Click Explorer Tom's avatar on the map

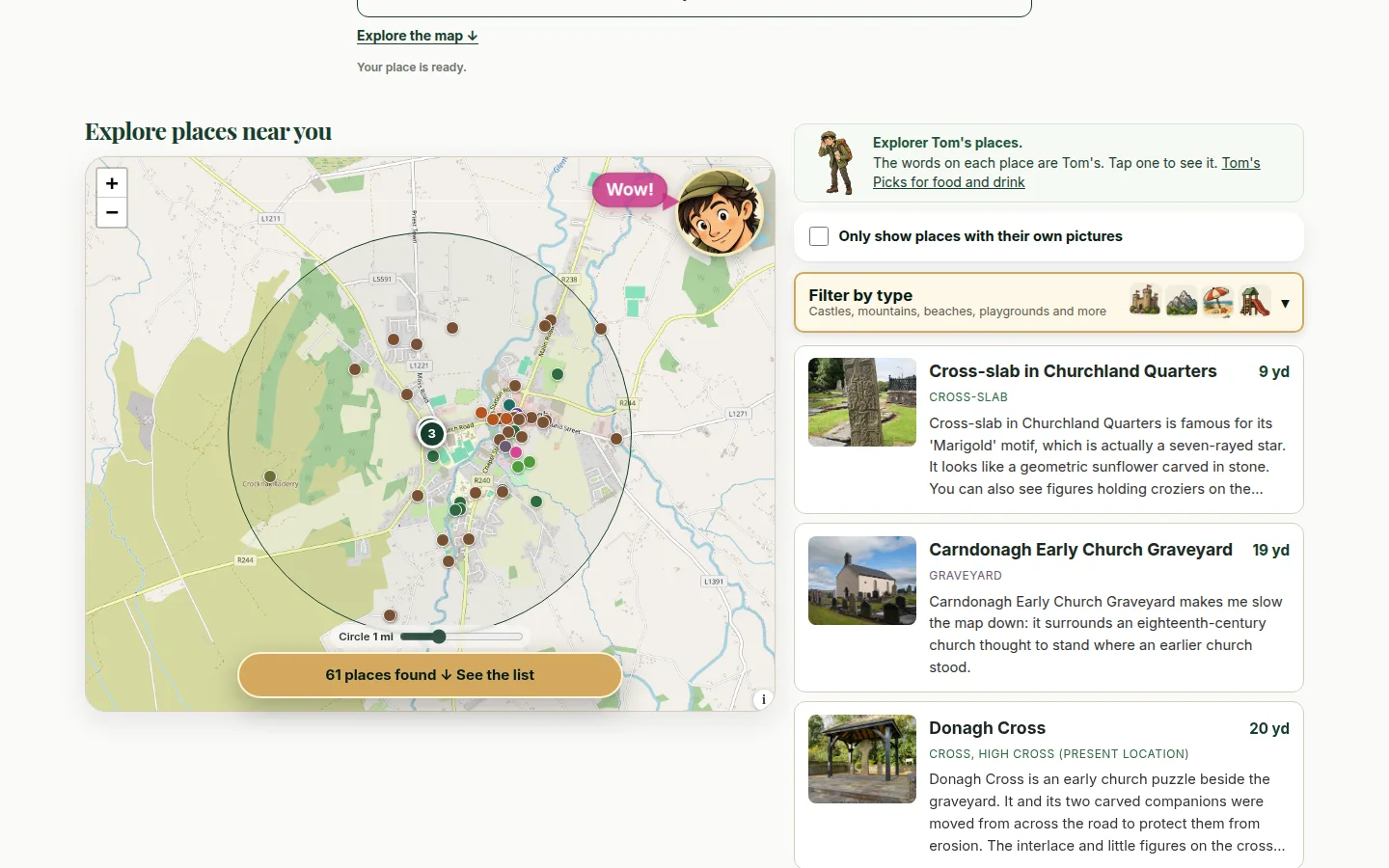720,213
